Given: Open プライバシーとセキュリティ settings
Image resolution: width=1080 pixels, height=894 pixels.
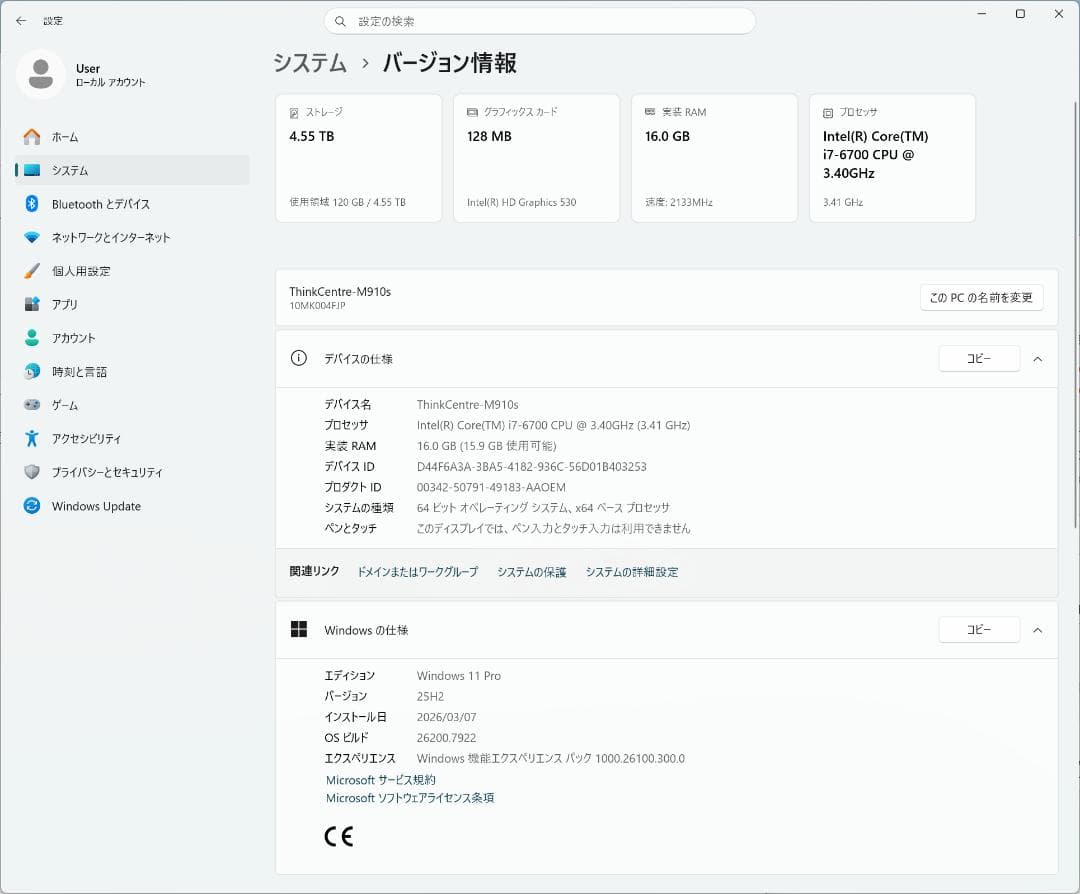Looking at the screenshot, I should pos(132,472).
